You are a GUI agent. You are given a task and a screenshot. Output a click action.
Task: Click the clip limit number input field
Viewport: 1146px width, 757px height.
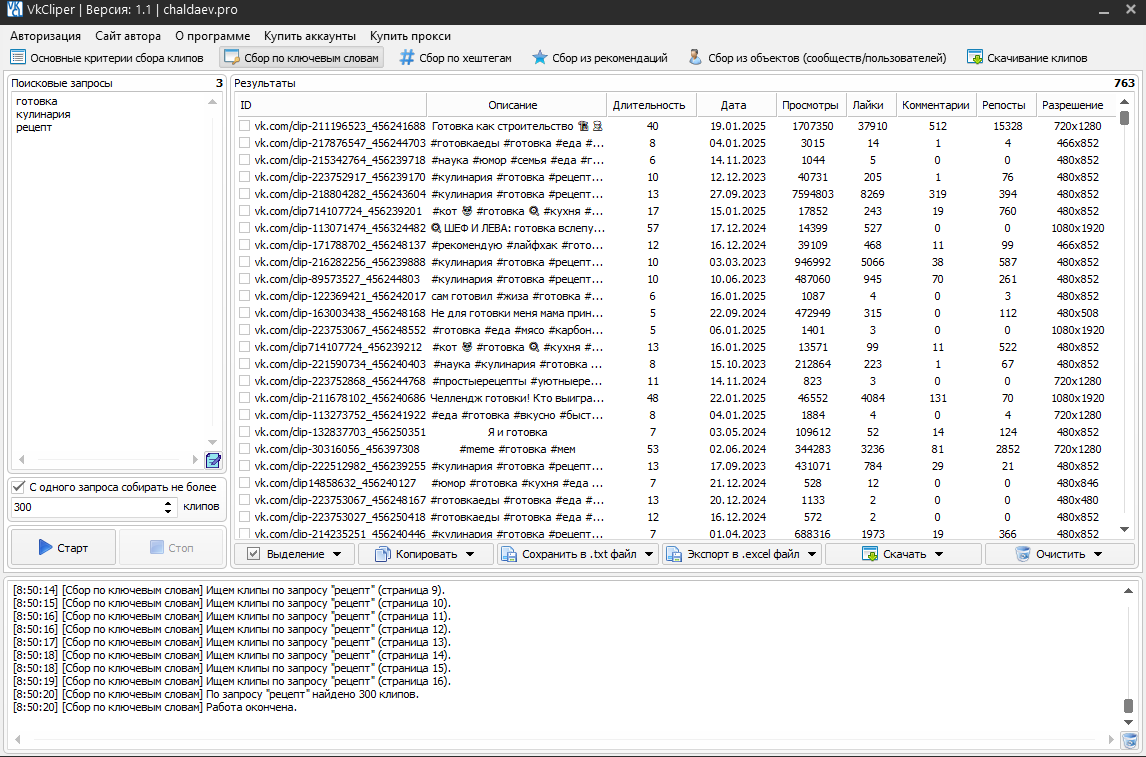pyautogui.click(x=85, y=507)
